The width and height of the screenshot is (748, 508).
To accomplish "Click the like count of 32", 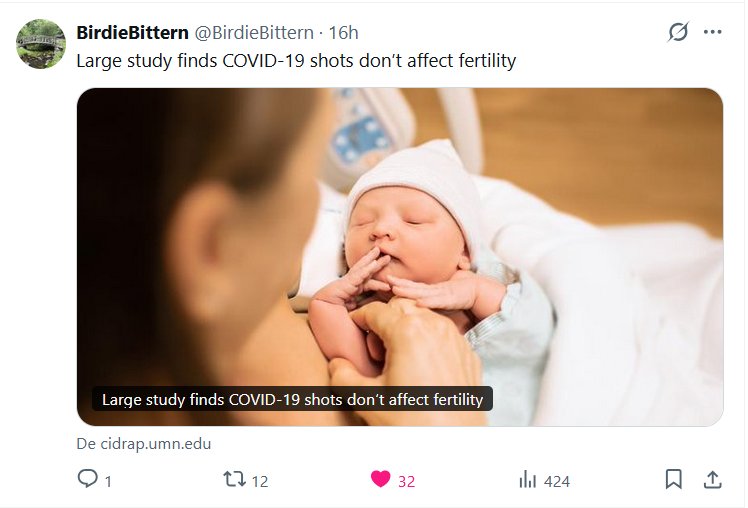I will click(x=406, y=481).
